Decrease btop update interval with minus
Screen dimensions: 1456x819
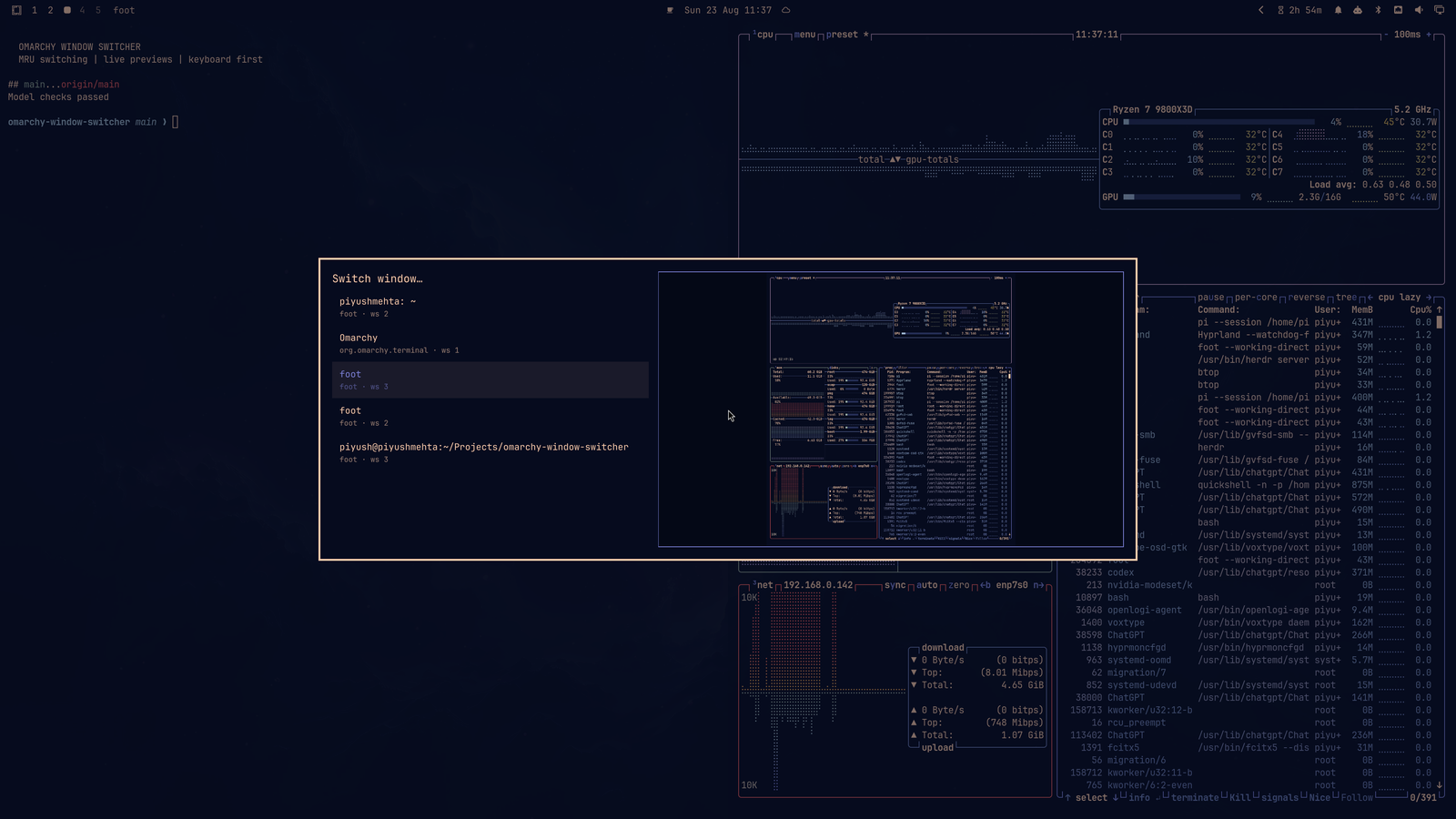(x=1385, y=35)
